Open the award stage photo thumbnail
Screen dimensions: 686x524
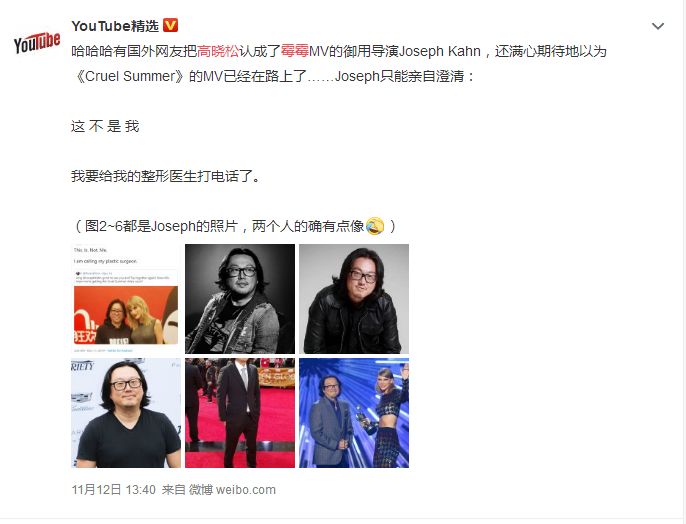354,413
